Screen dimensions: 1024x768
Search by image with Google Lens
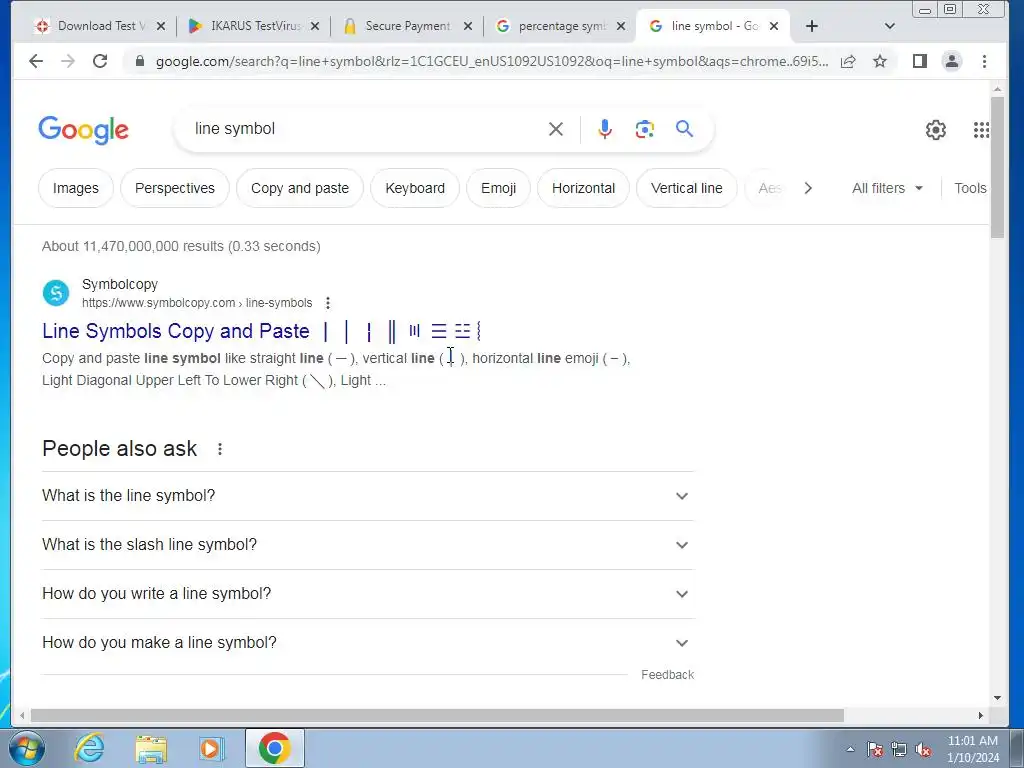[645, 129]
